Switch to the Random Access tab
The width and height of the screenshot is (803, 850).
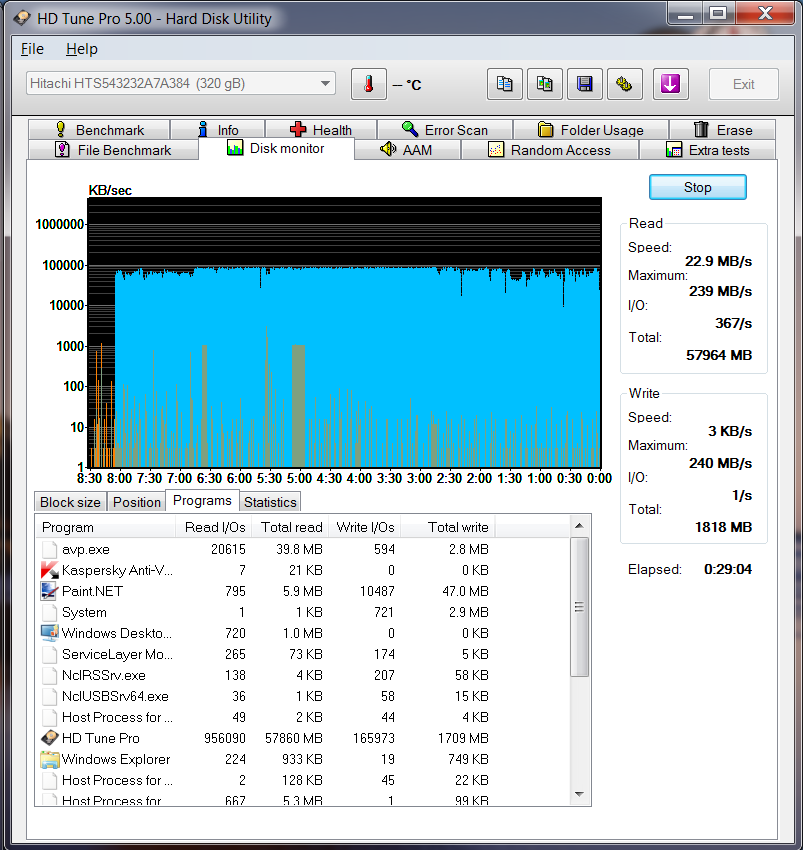click(x=550, y=150)
